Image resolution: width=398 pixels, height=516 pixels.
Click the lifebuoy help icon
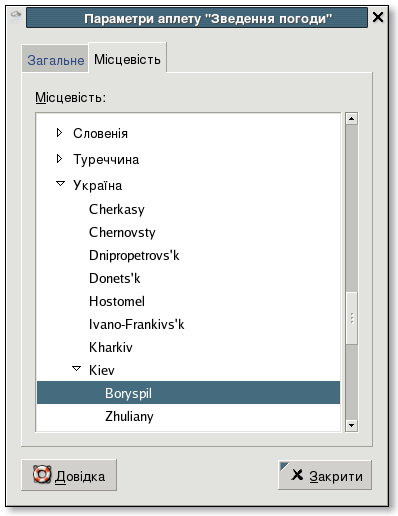tap(42, 475)
